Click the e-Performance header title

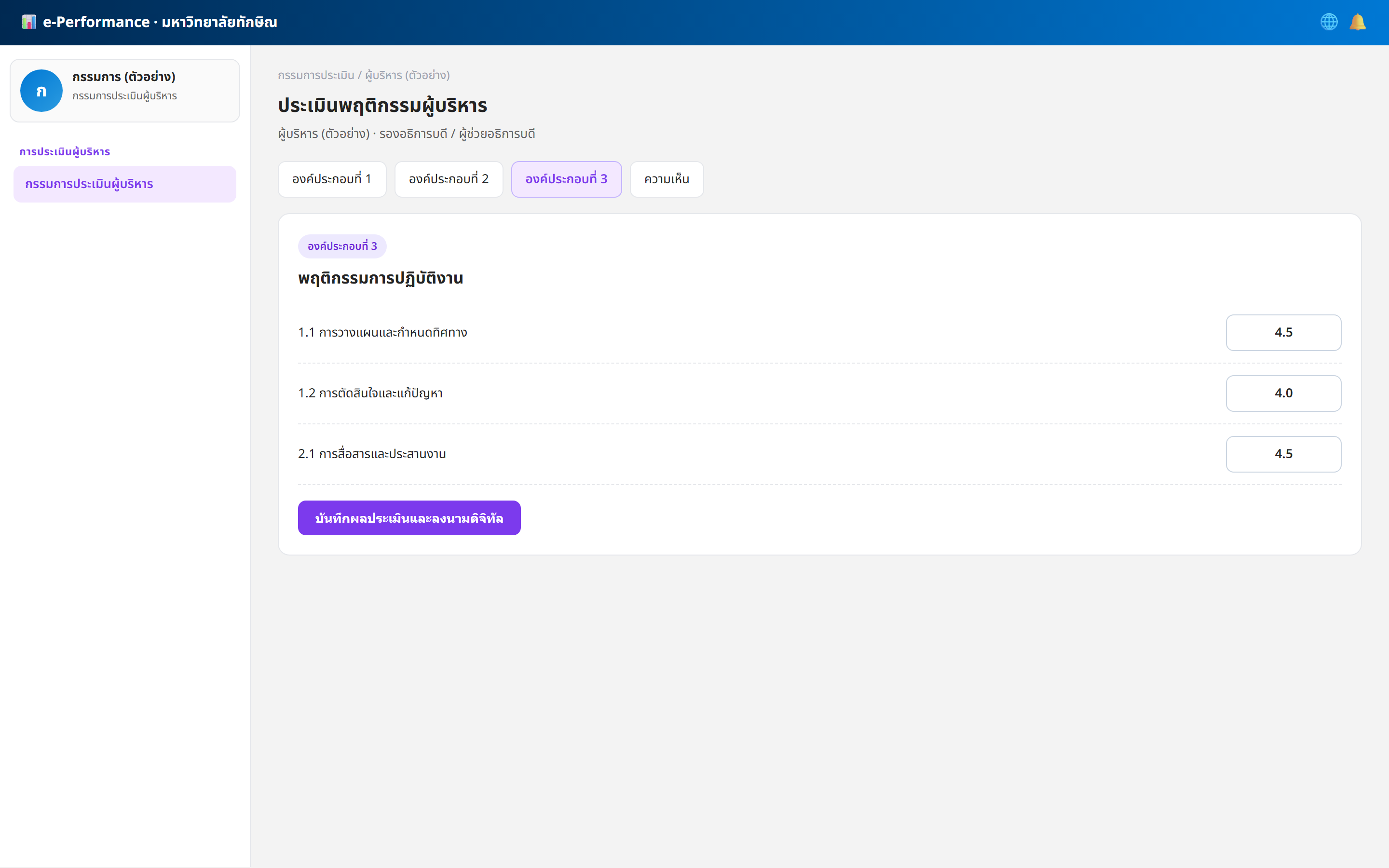(x=160, y=22)
